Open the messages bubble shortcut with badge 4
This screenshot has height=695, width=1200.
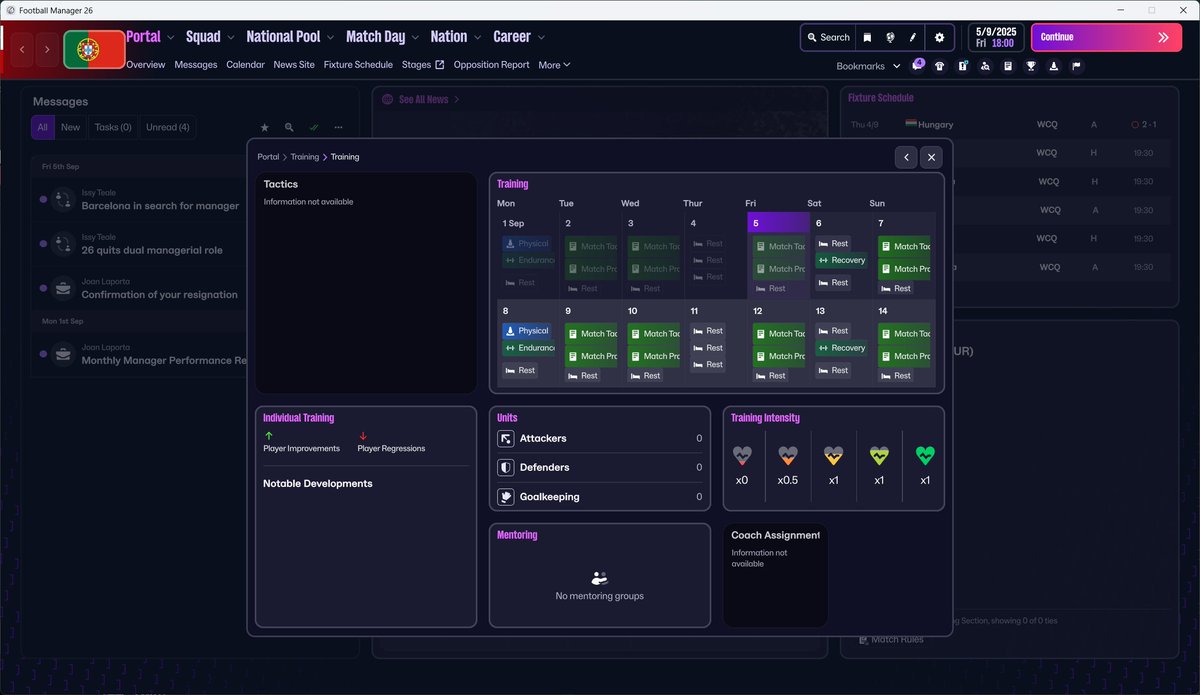918,66
